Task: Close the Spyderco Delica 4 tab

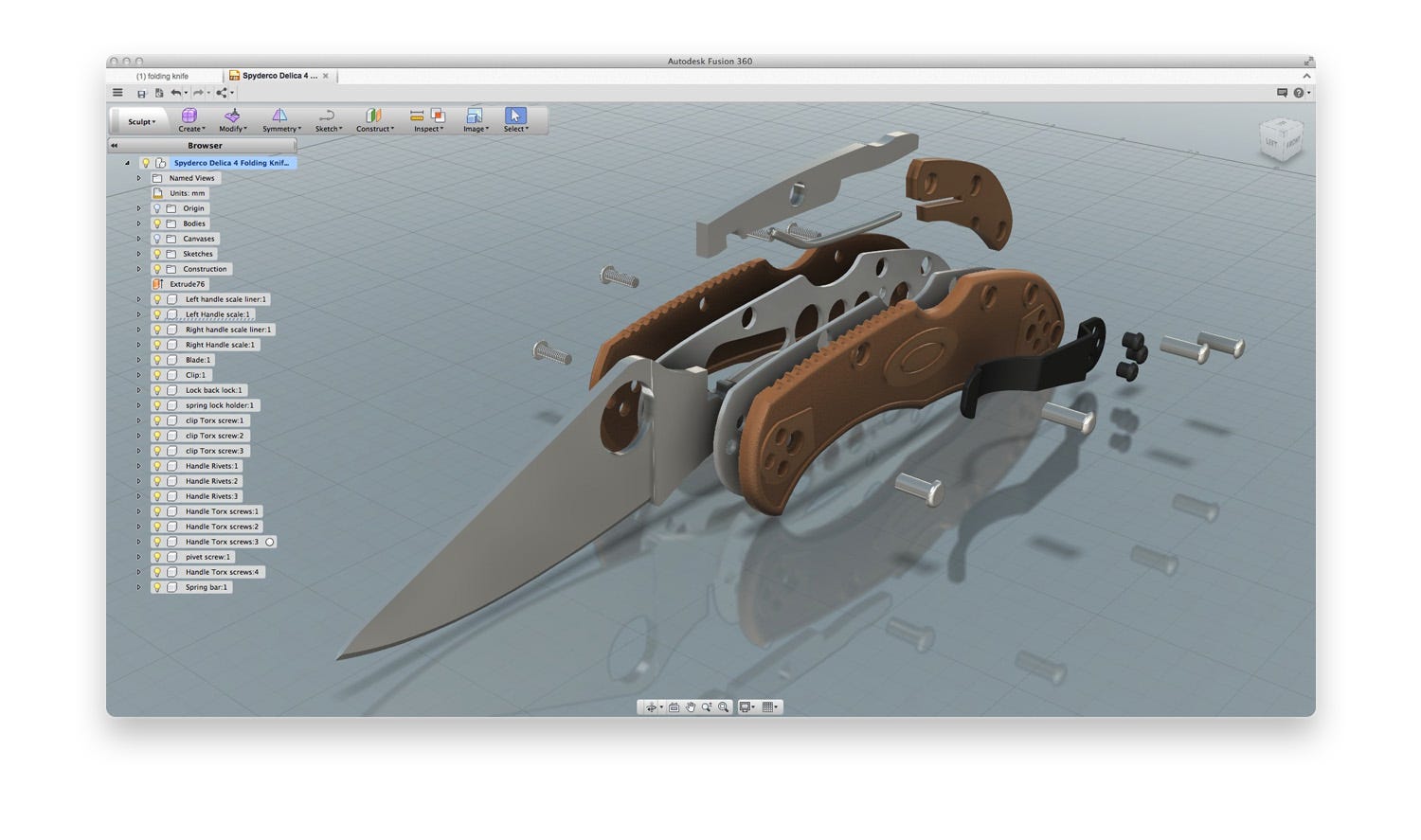Action: pyautogui.click(x=326, y=76)
